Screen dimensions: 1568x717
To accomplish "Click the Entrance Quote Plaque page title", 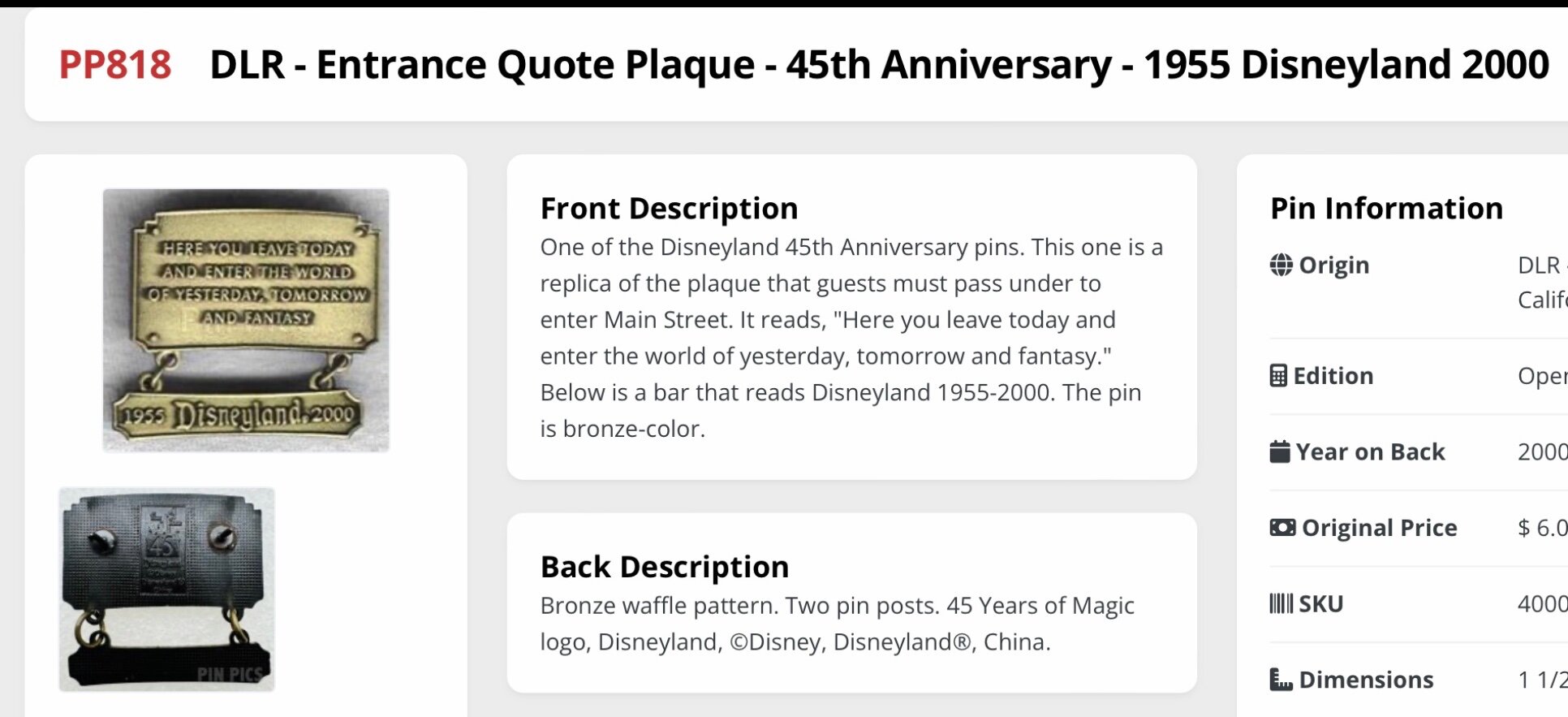I will pyautogui.click(x=879, y=65).
